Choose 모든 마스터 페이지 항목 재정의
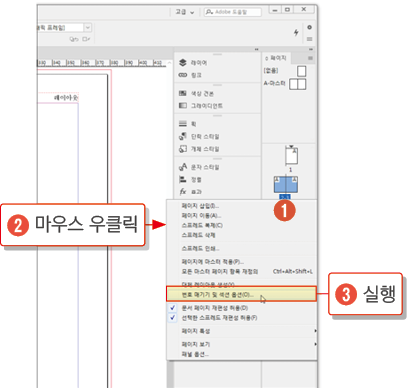407x388 pixels. coord(220,272)
